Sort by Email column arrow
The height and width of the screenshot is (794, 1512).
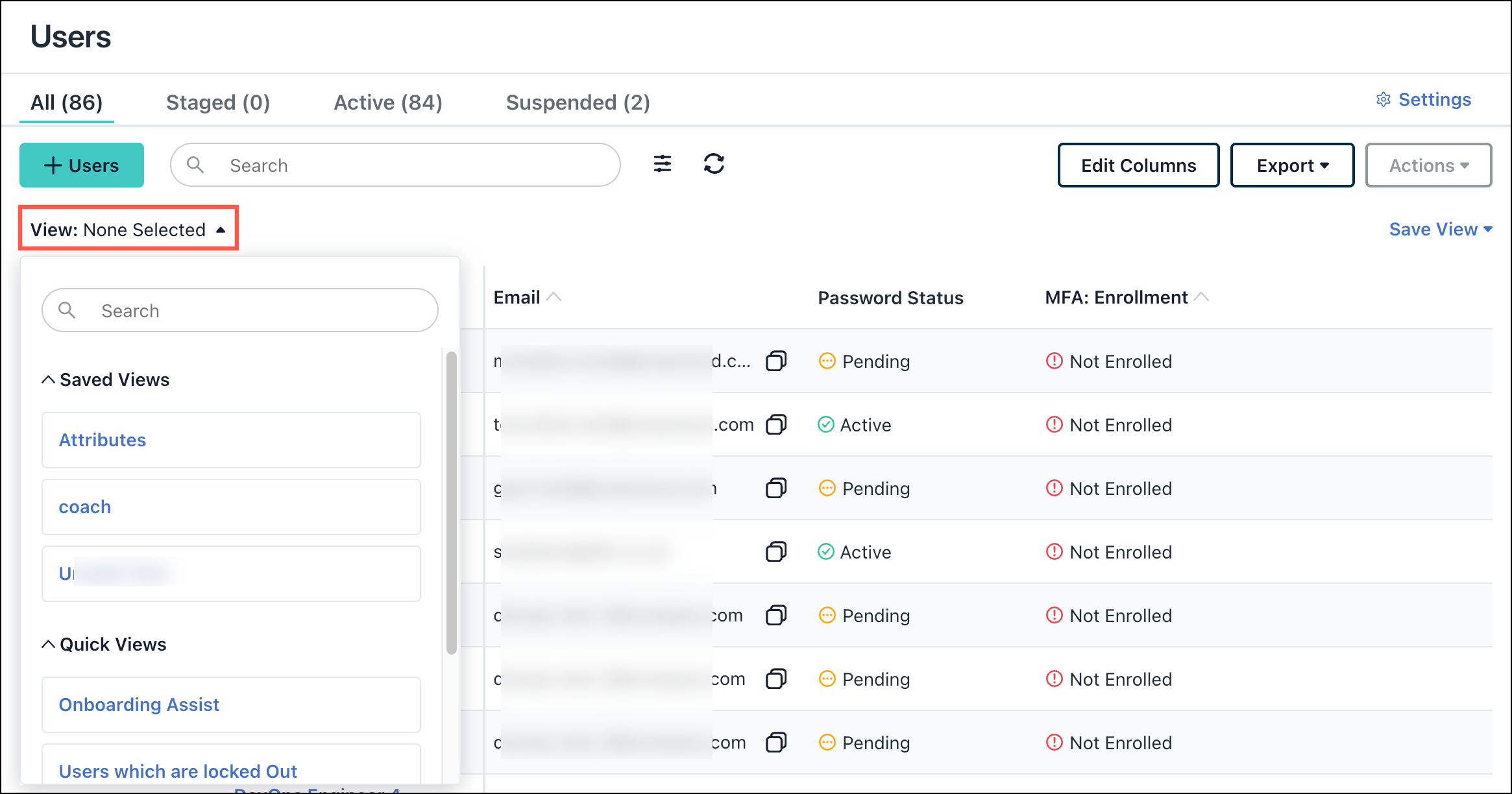[x=554, y=297]
